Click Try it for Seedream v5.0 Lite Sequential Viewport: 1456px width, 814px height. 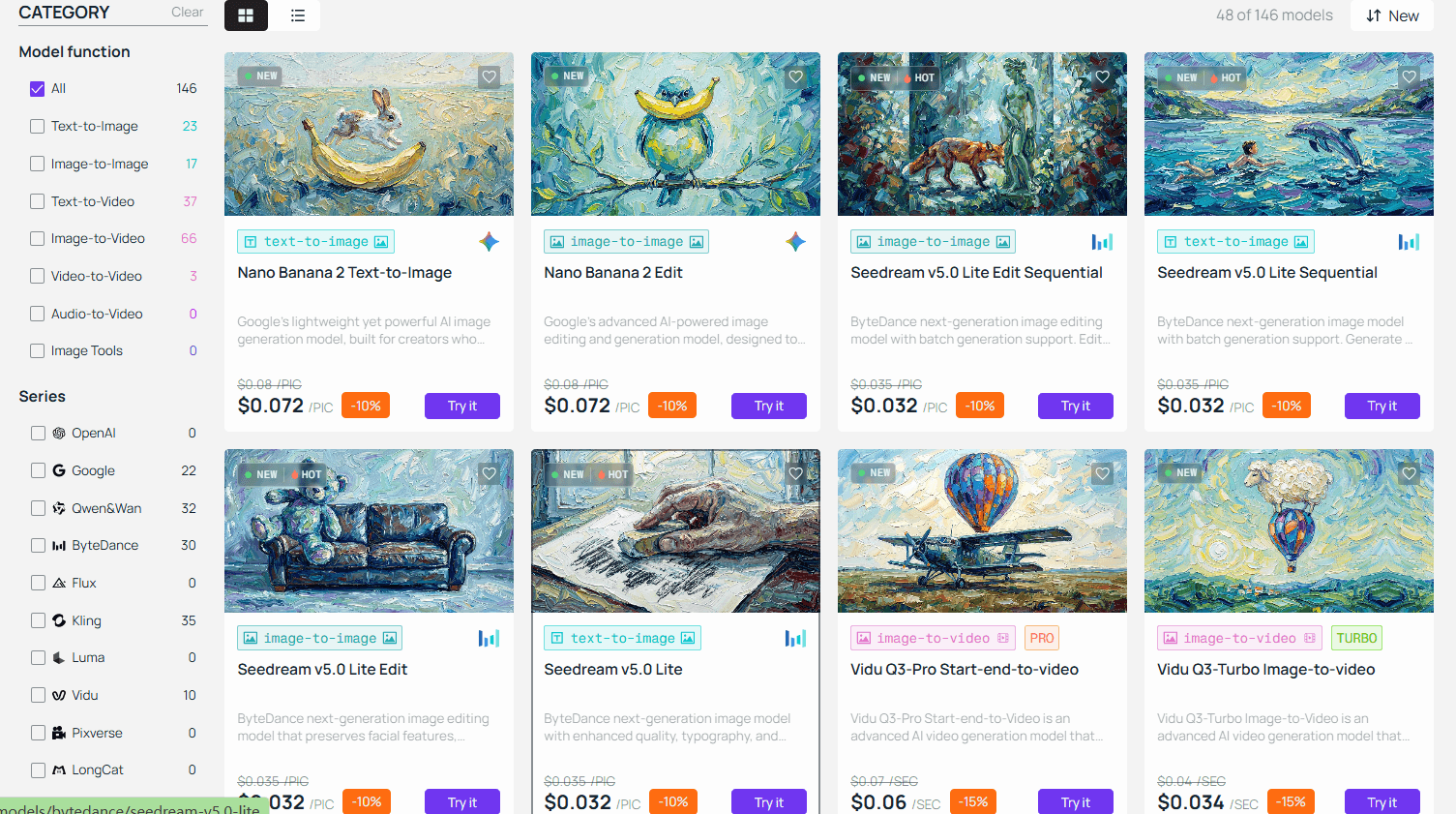click(1382, 406)
